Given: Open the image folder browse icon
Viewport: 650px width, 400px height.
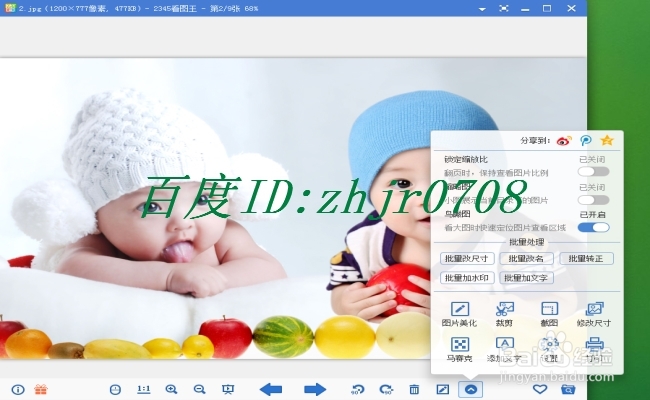Looking at the screenshot, I should (x=568, y=389).
